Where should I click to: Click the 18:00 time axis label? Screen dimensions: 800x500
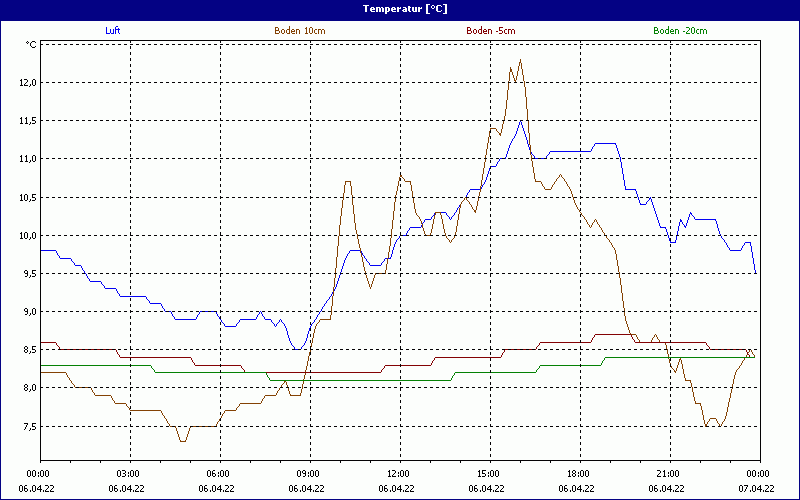click(x=577, y=474)
